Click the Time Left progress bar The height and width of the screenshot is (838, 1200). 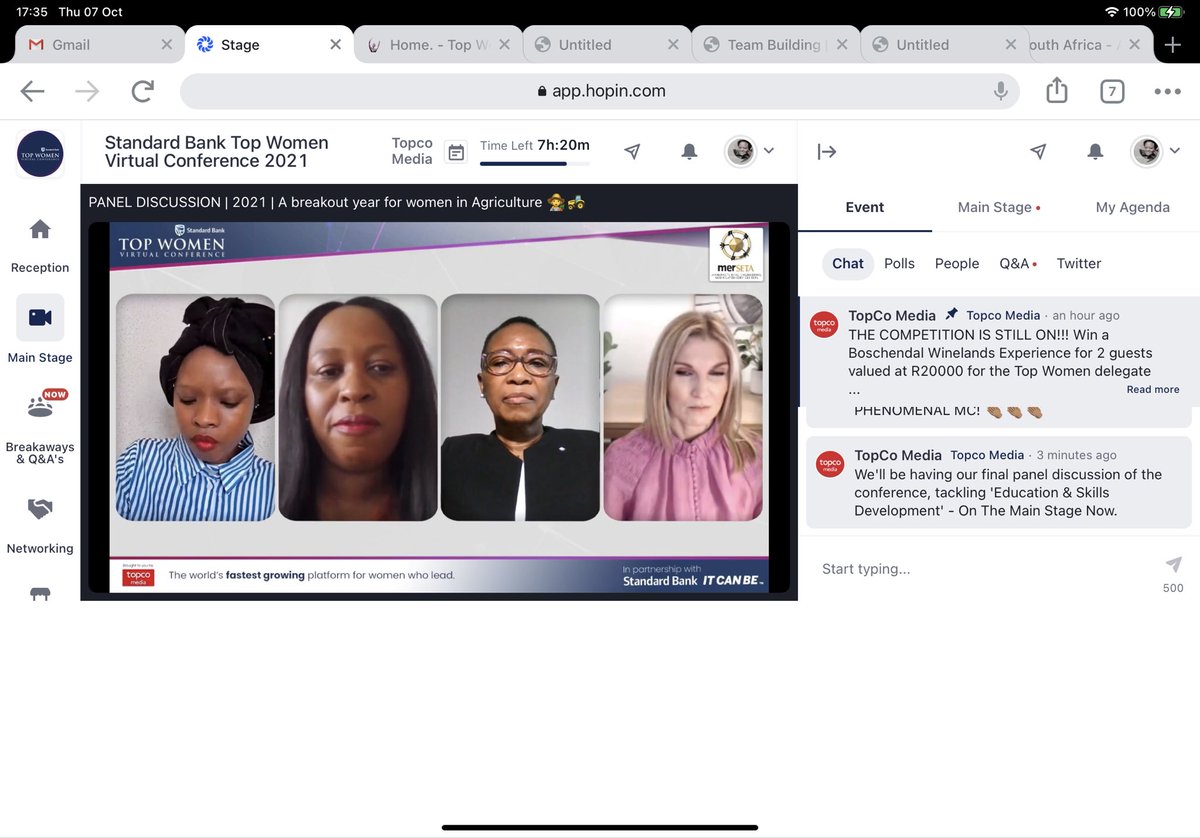(x=534, y=163)
